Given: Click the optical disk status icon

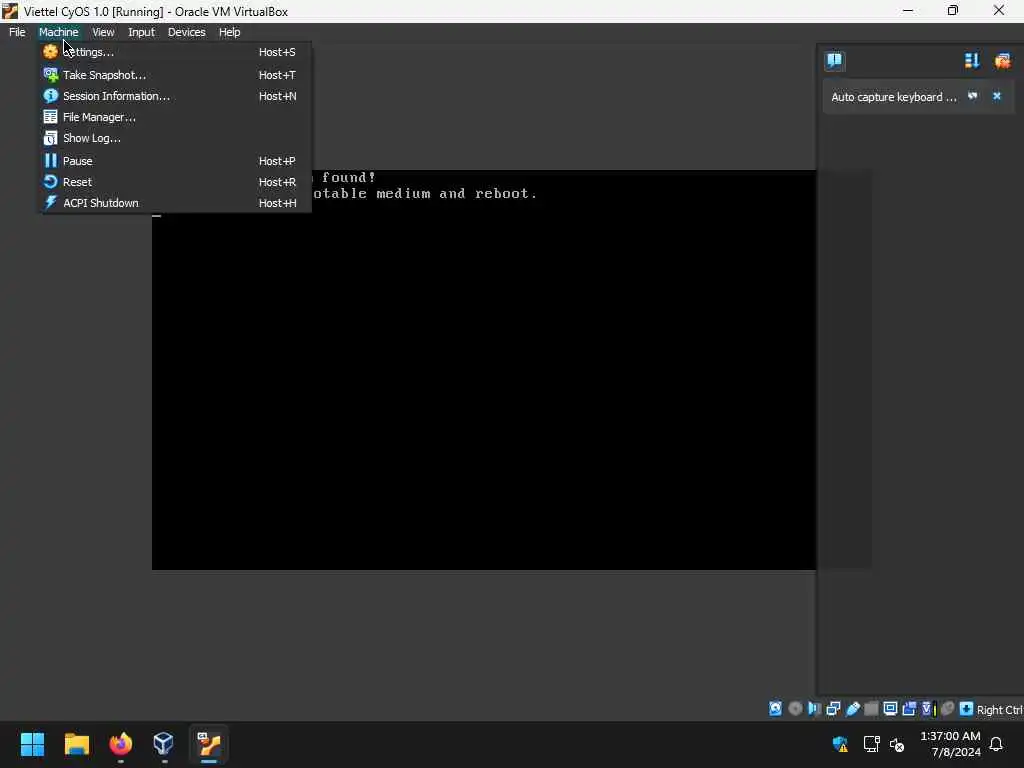Looking at the screenshot, I should tap(795, 709).
